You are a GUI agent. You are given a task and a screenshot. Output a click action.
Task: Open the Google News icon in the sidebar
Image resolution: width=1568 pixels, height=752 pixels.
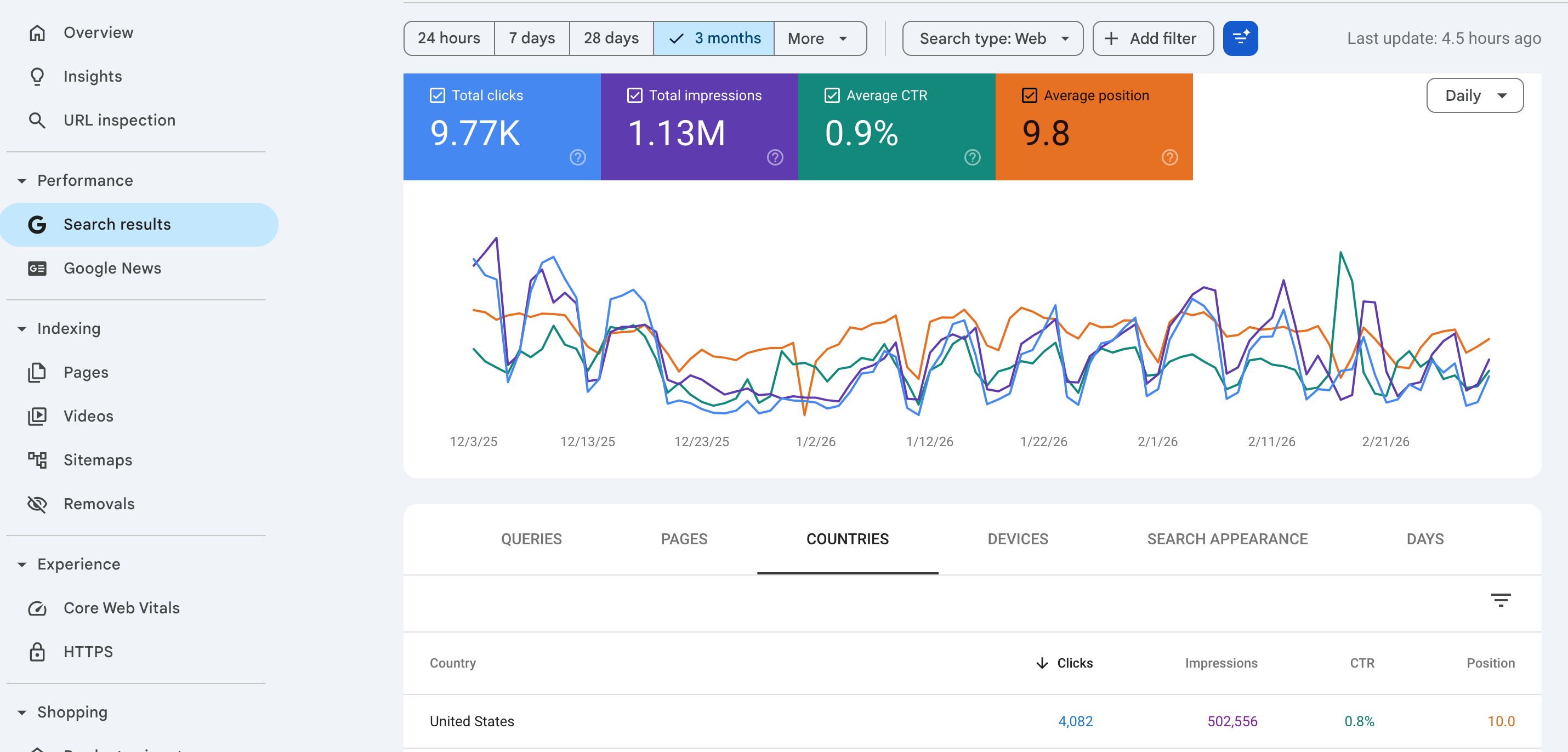click(x=37, y=269)
